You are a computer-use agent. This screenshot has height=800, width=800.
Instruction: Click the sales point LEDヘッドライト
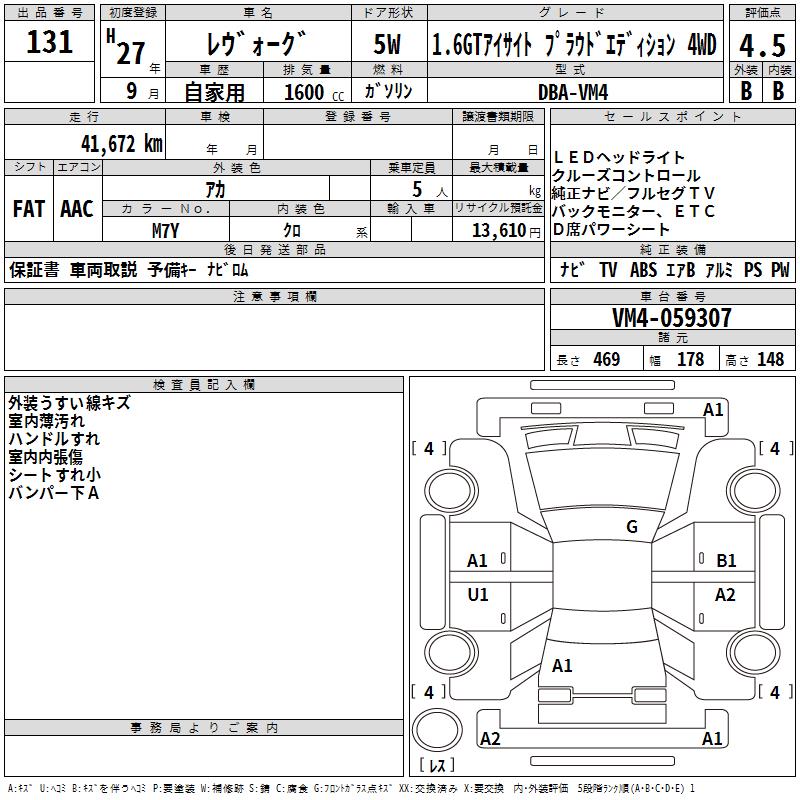pos(618,157)
